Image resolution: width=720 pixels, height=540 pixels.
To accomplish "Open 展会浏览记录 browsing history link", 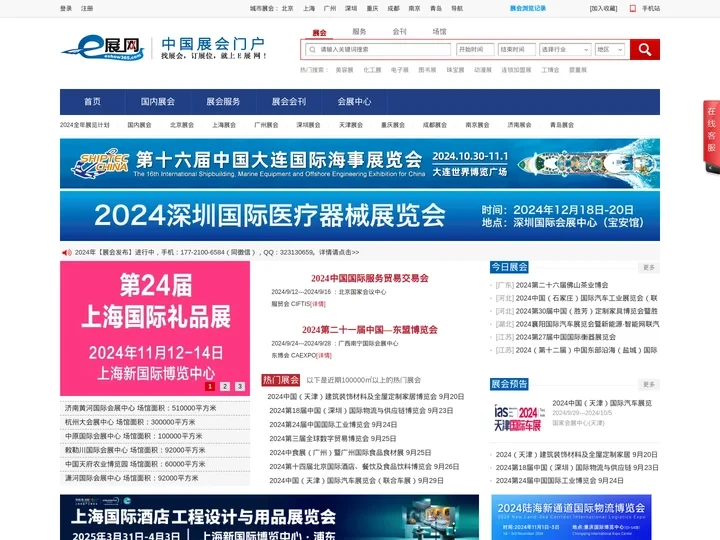I will point(528,8).
